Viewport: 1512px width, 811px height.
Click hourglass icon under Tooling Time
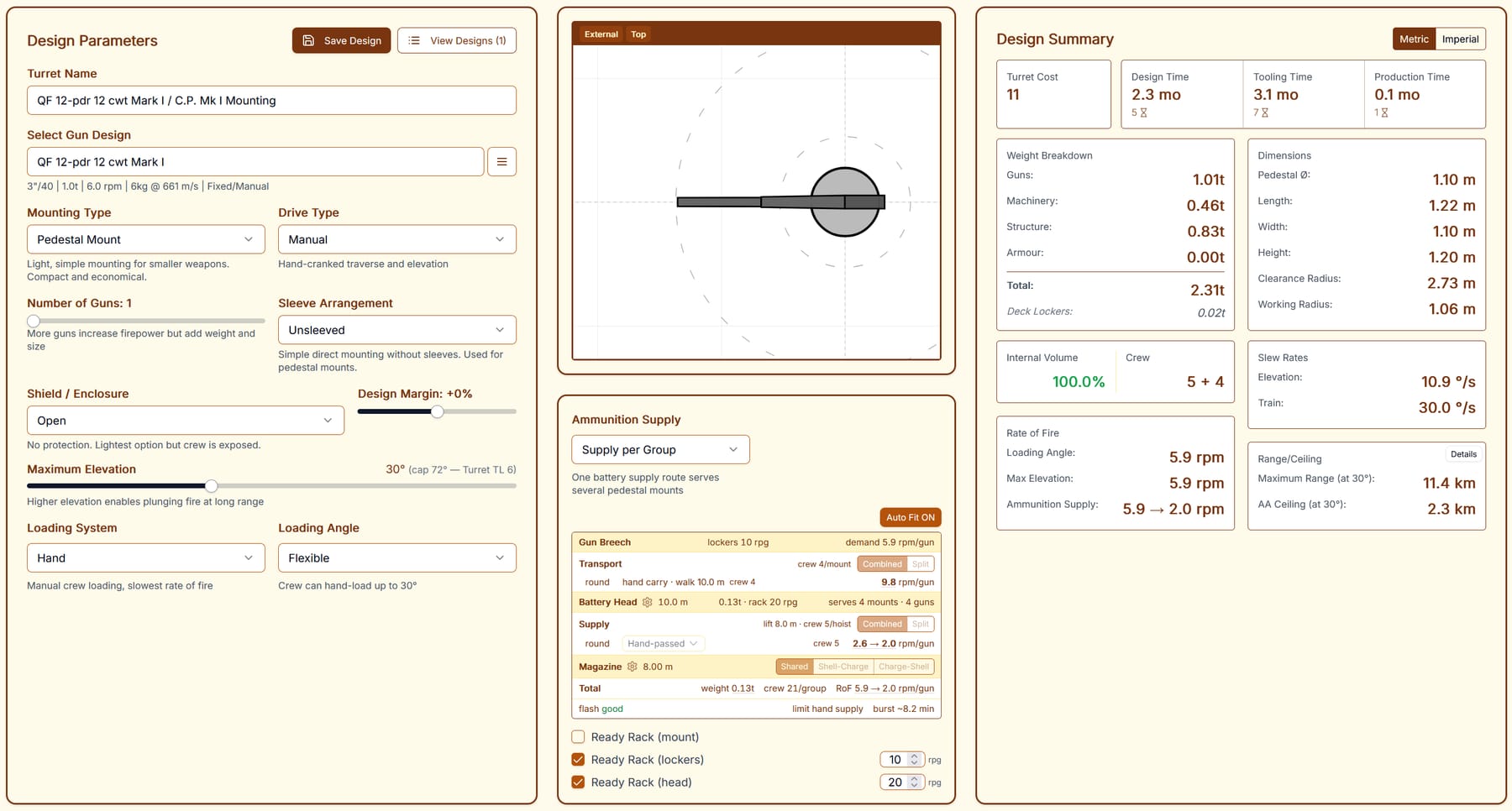coord(1265,112)
